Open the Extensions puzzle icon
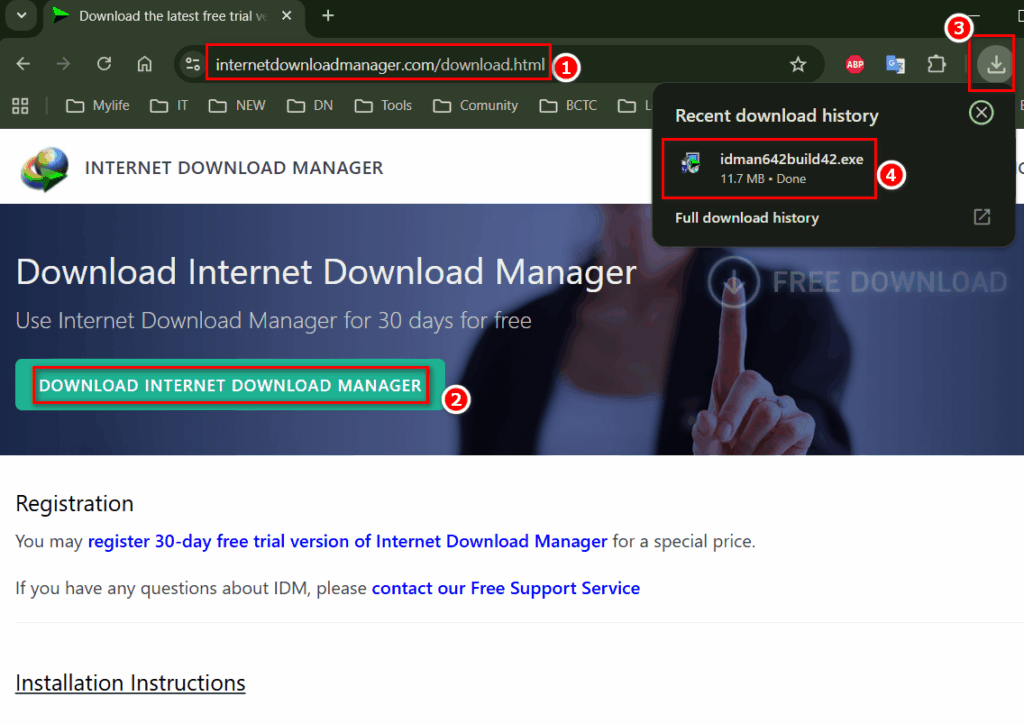The width and height of the screenshot is (1024, 724). click(936, 64)
